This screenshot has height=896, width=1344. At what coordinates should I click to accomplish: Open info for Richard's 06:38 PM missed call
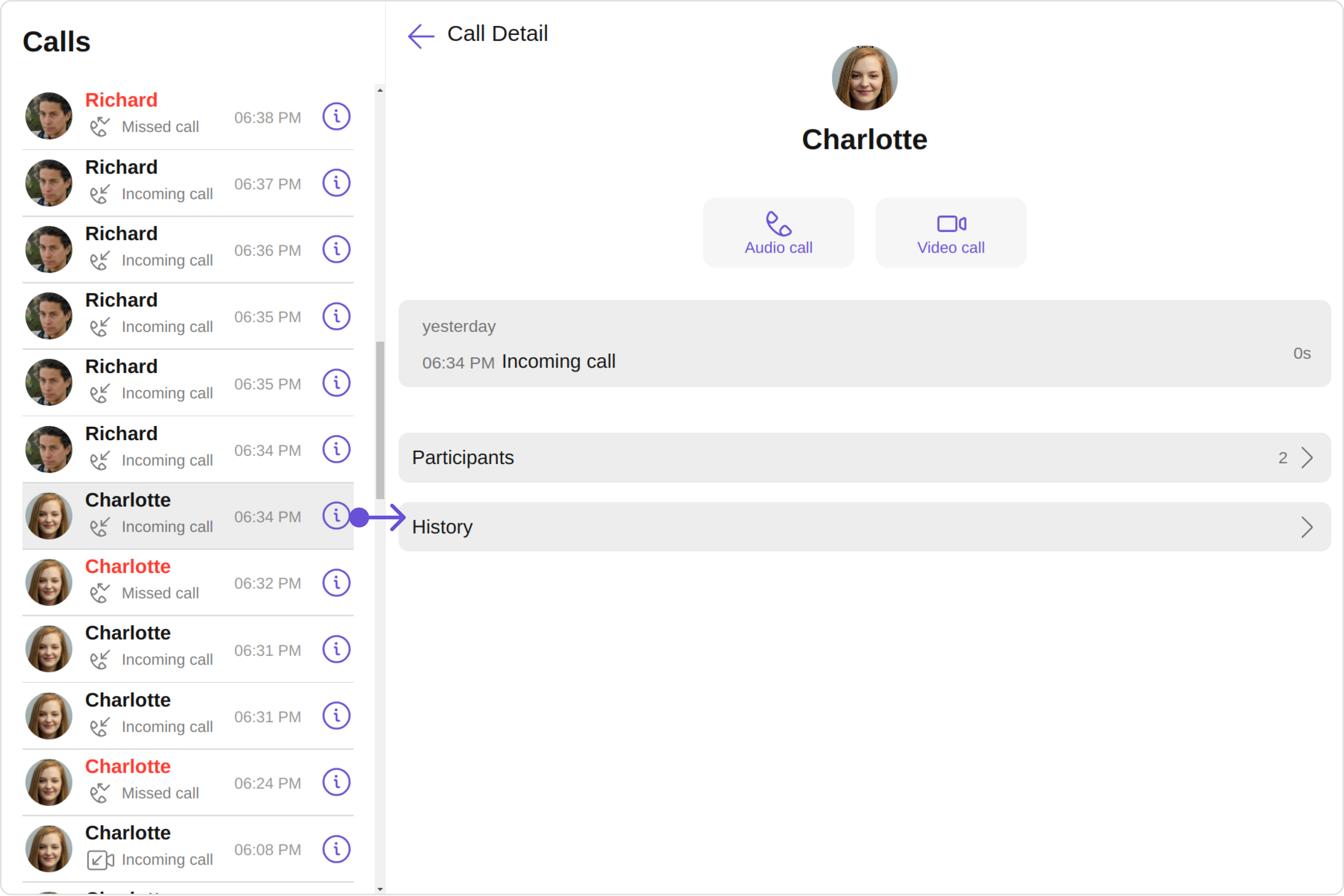336,116
